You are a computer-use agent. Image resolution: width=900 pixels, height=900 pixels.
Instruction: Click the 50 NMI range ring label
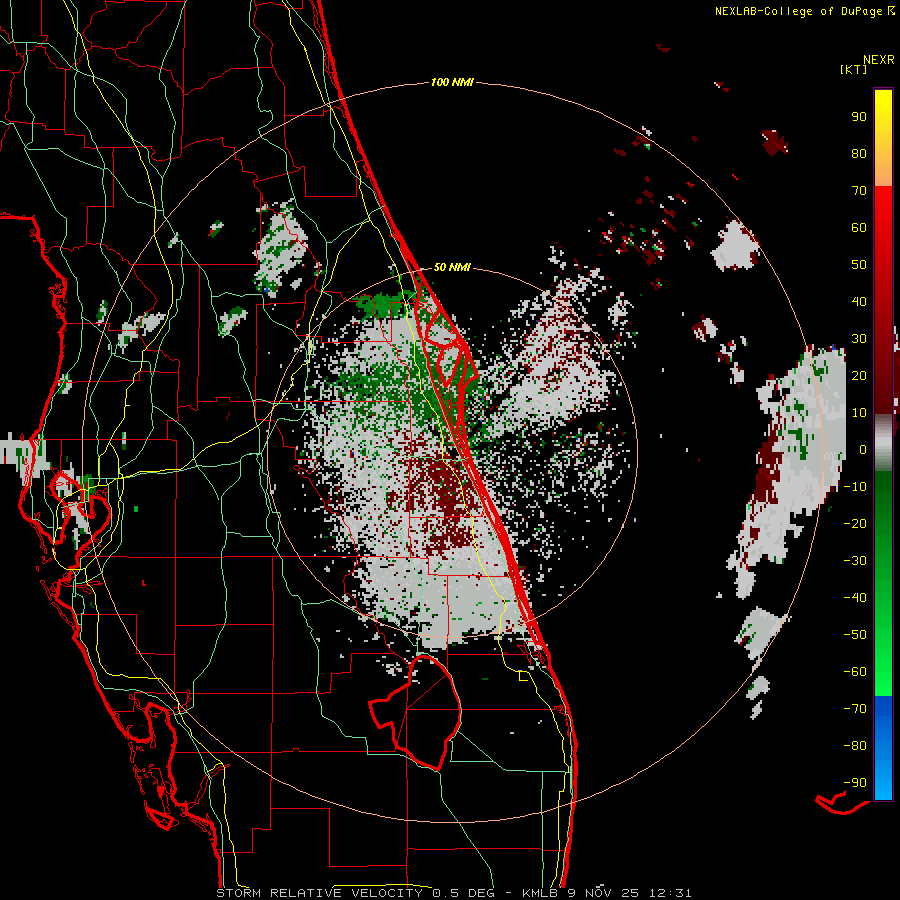tap(452, 267)
